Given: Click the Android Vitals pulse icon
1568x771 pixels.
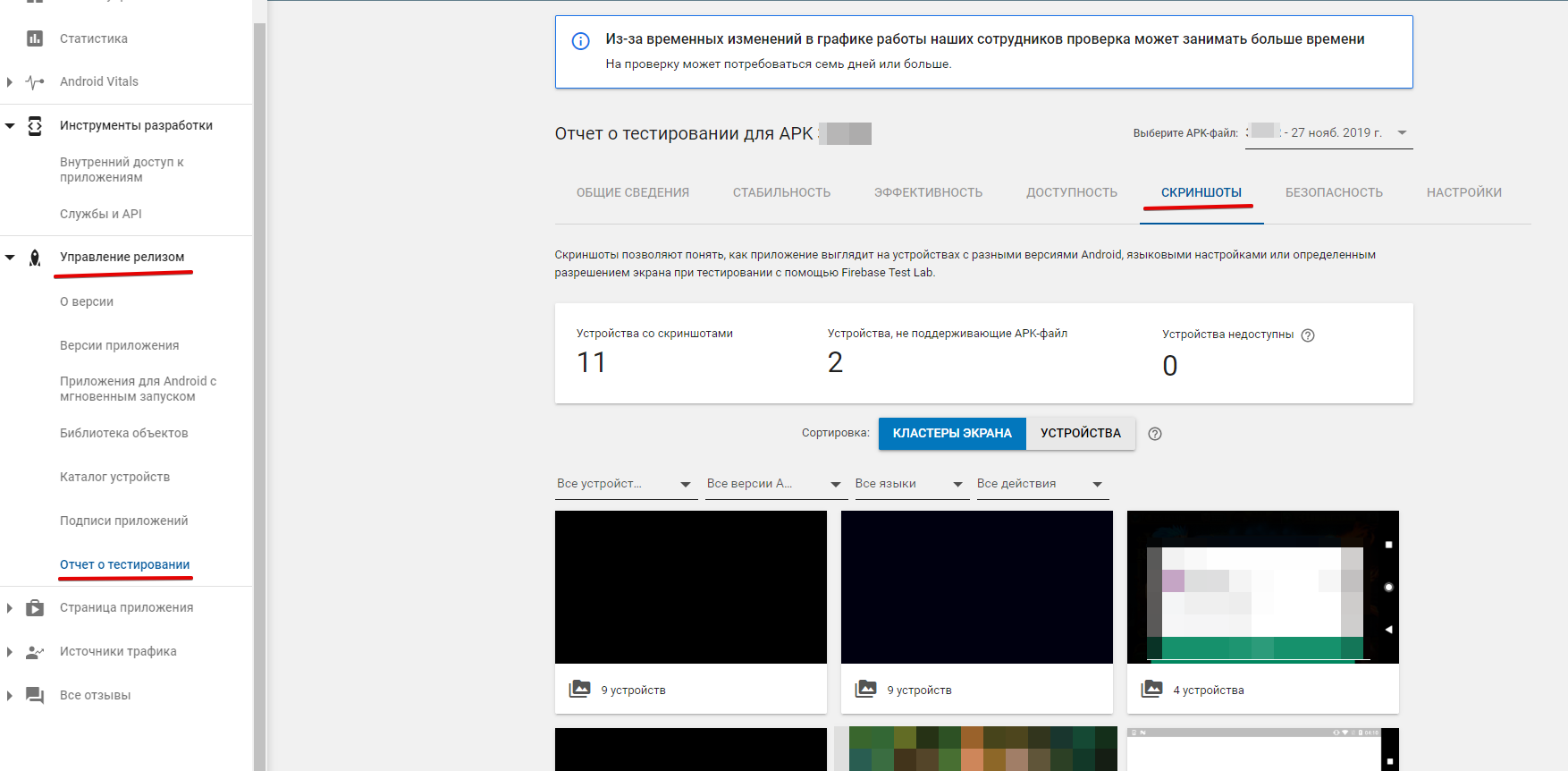Looking at the screenshot, I should click(35, 82).
